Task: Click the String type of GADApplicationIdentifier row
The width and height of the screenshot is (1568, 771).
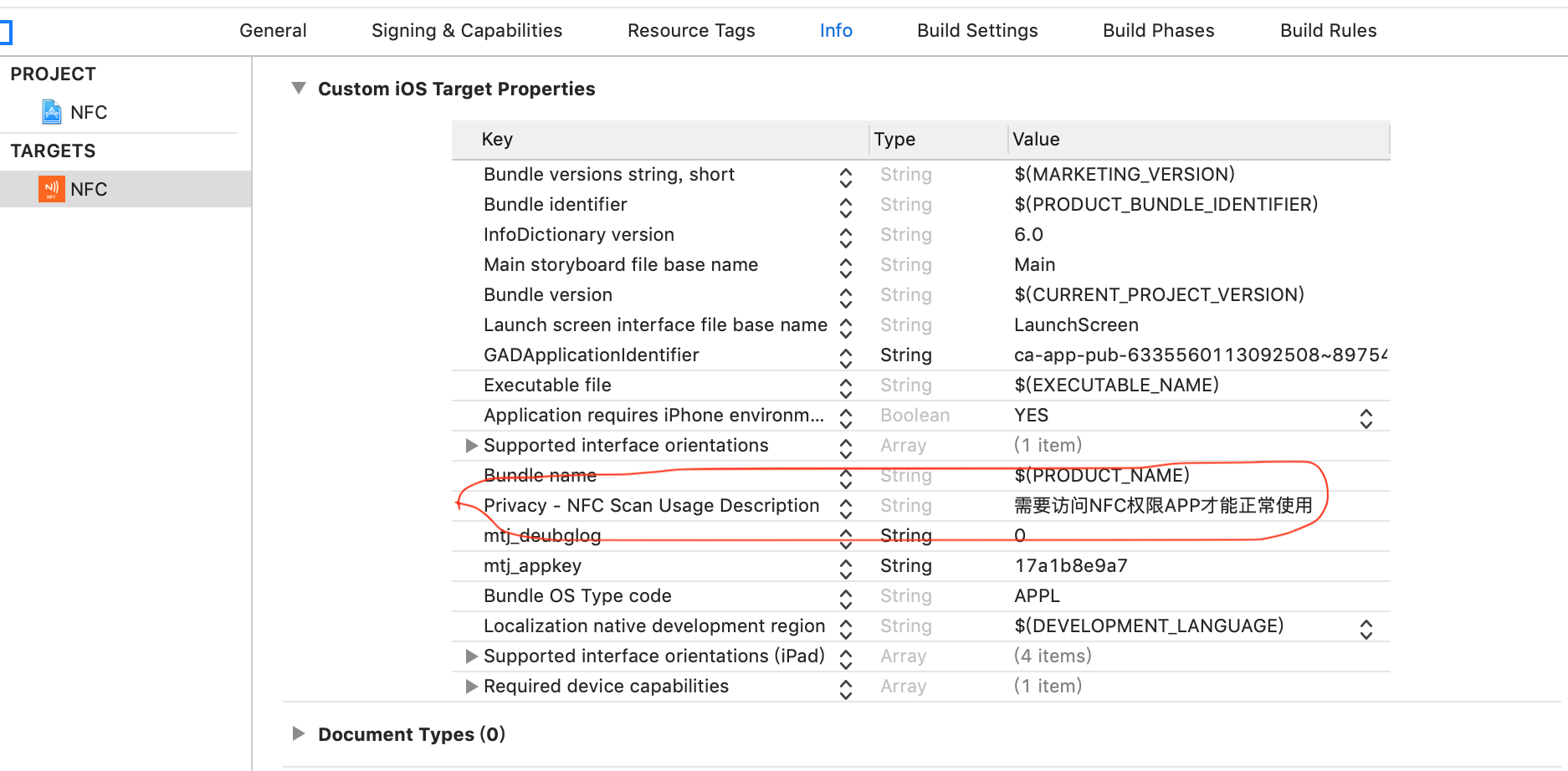Action: [906, 355]
